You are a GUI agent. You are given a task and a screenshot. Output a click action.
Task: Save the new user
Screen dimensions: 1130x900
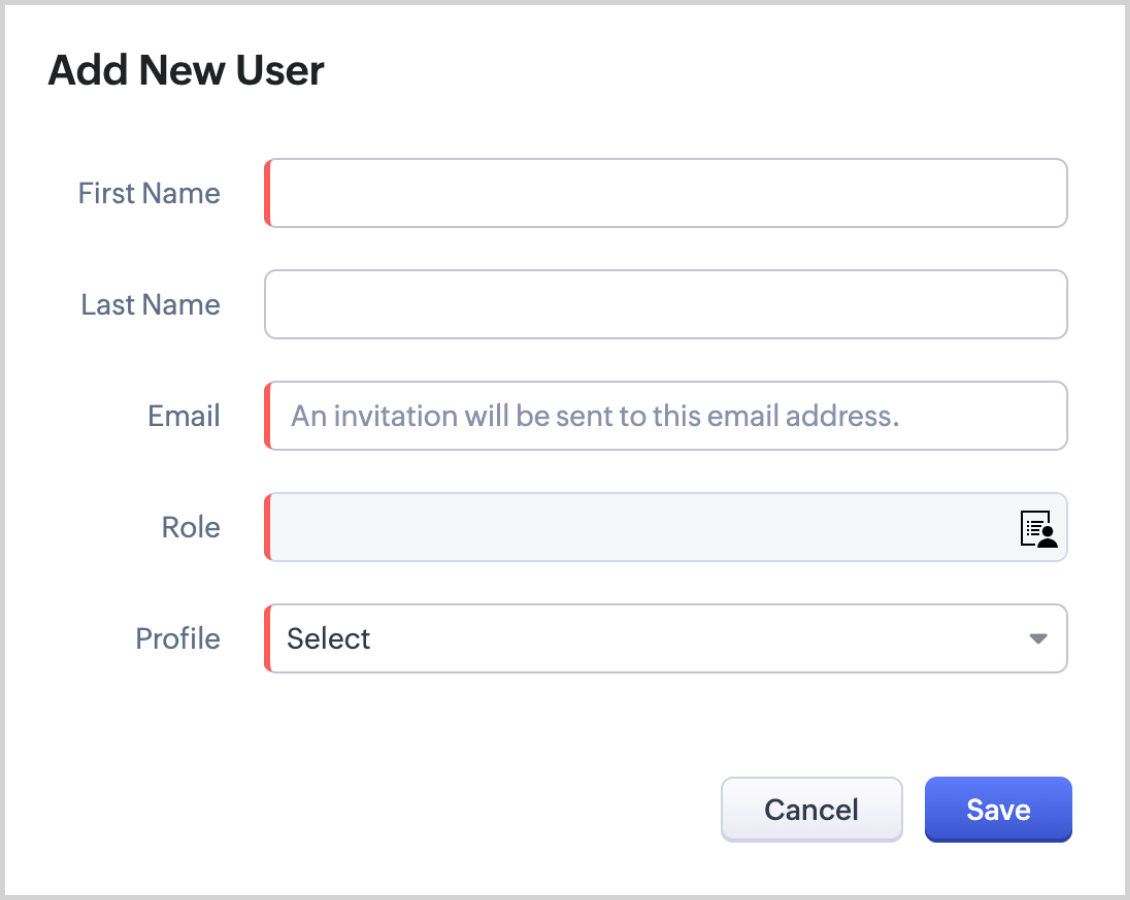coord(997,809)
